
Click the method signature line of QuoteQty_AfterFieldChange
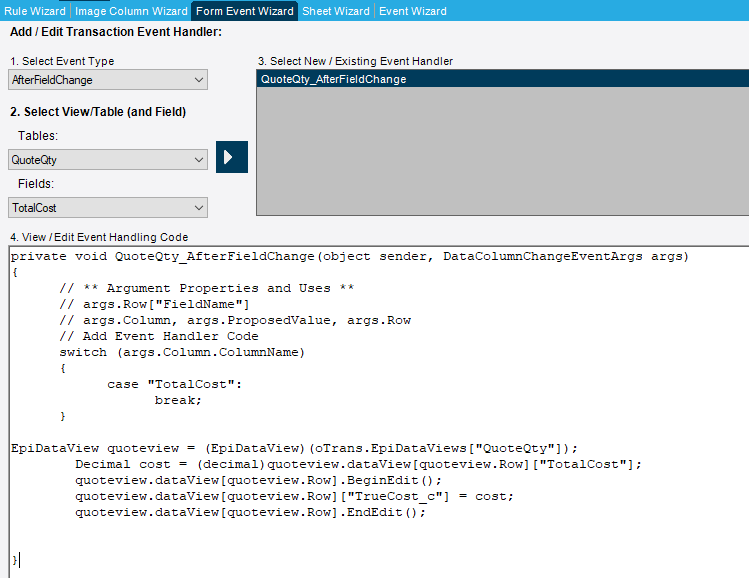(350, 257)
